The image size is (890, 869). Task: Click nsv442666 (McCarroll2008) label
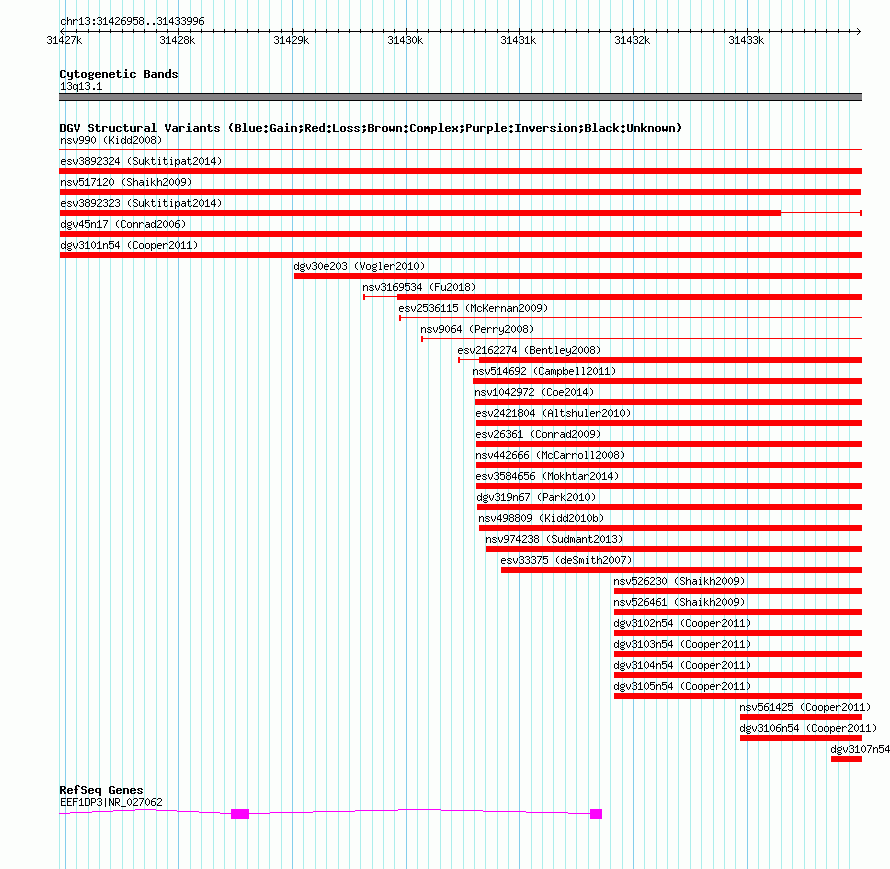coord(550,455)
